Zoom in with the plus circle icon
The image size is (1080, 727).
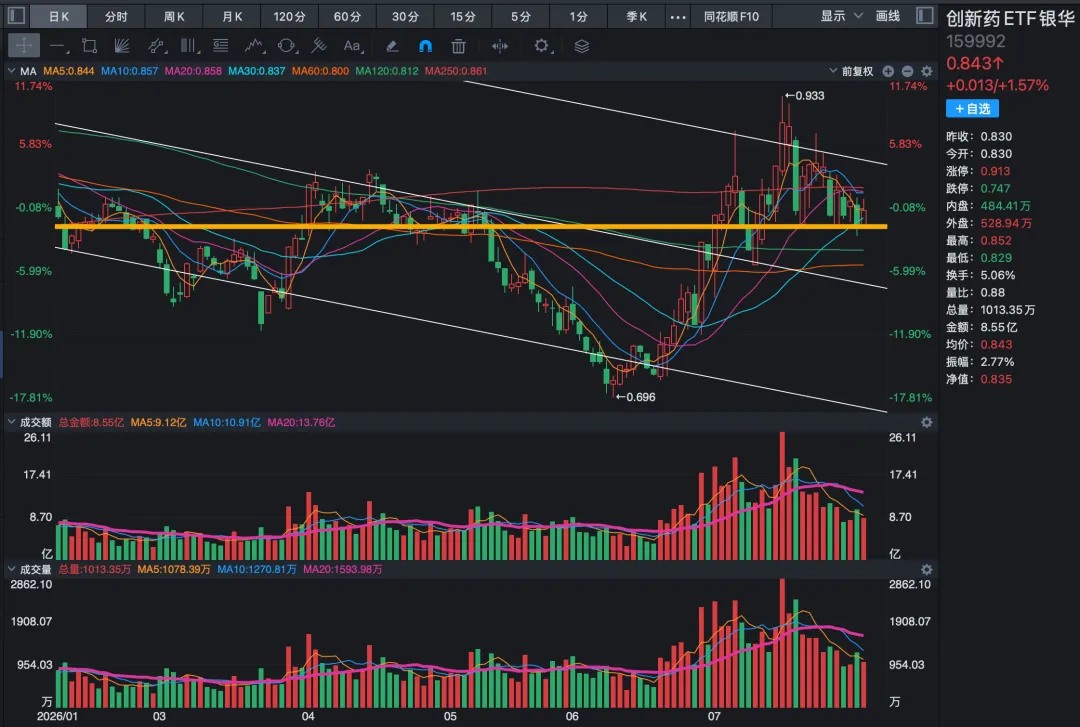click(889, 71)
